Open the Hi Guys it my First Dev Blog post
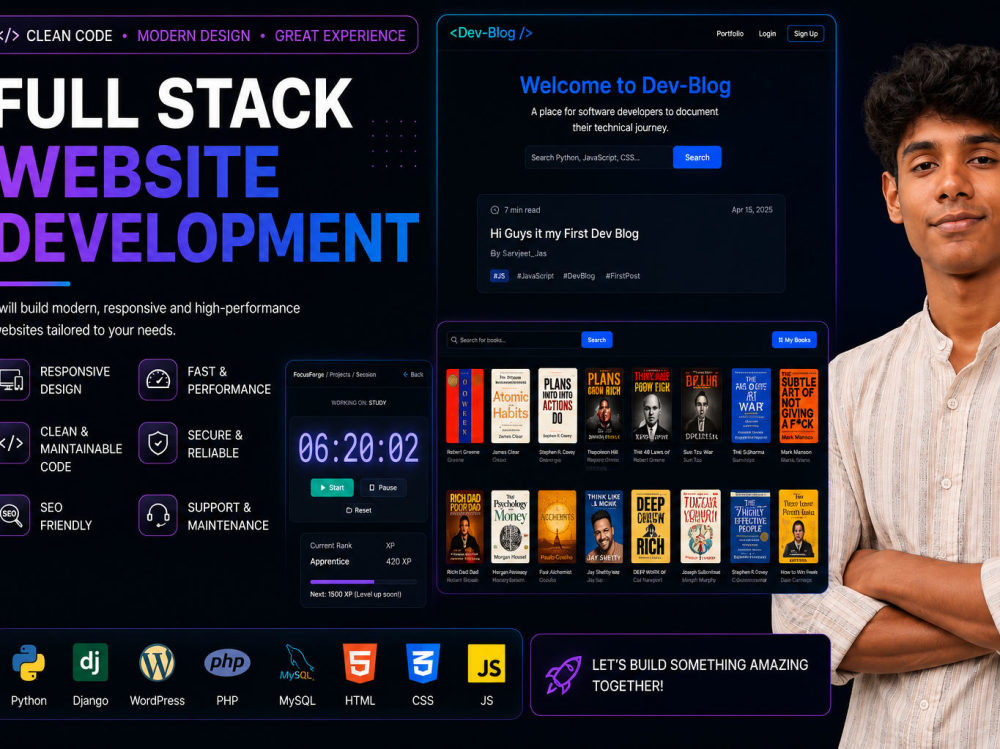1000x749 pixels. coord(564,234)
